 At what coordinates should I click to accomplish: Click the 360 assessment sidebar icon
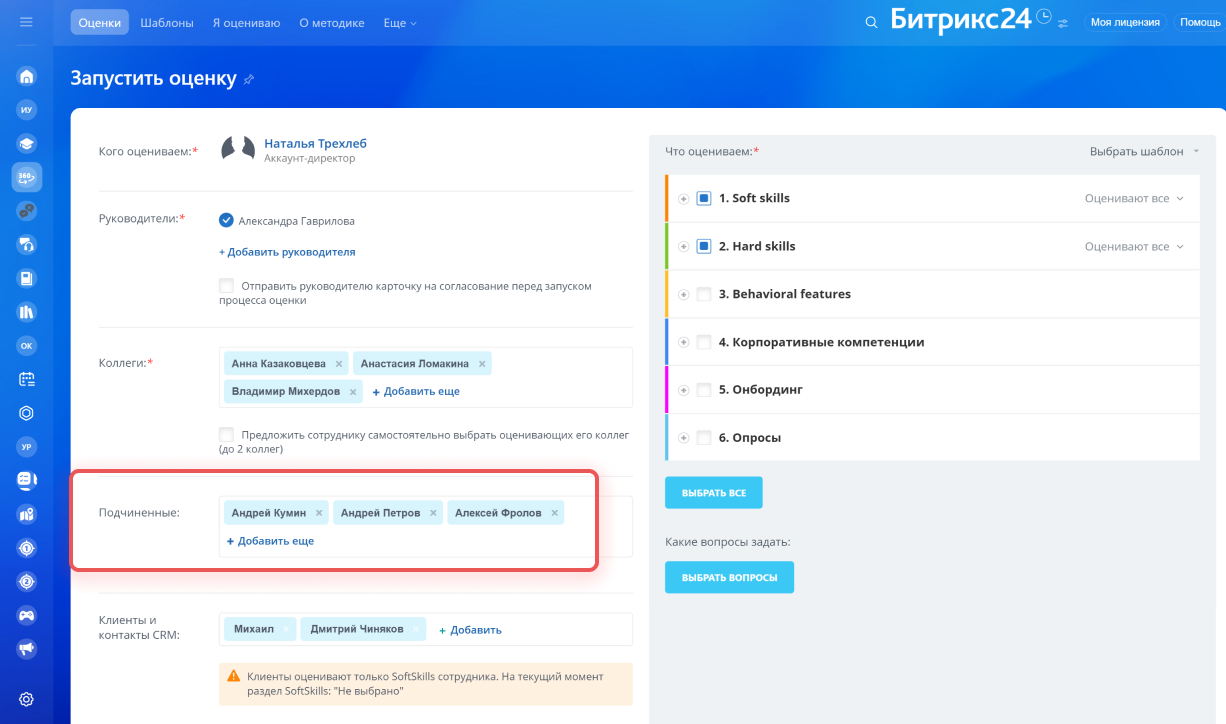(x=27, y=177)
